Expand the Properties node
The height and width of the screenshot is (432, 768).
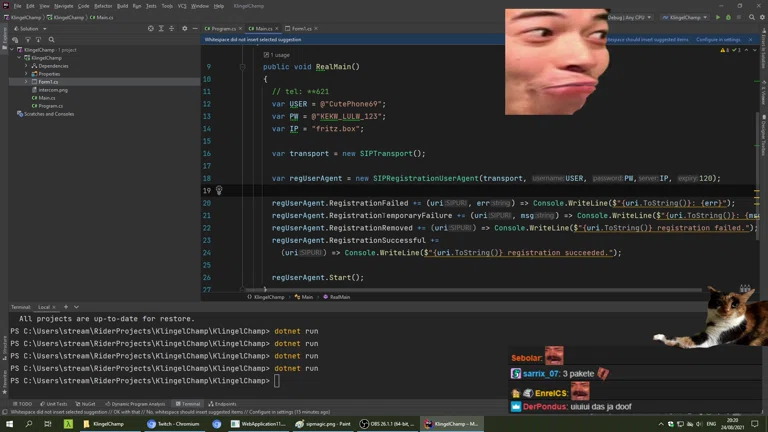26,74
